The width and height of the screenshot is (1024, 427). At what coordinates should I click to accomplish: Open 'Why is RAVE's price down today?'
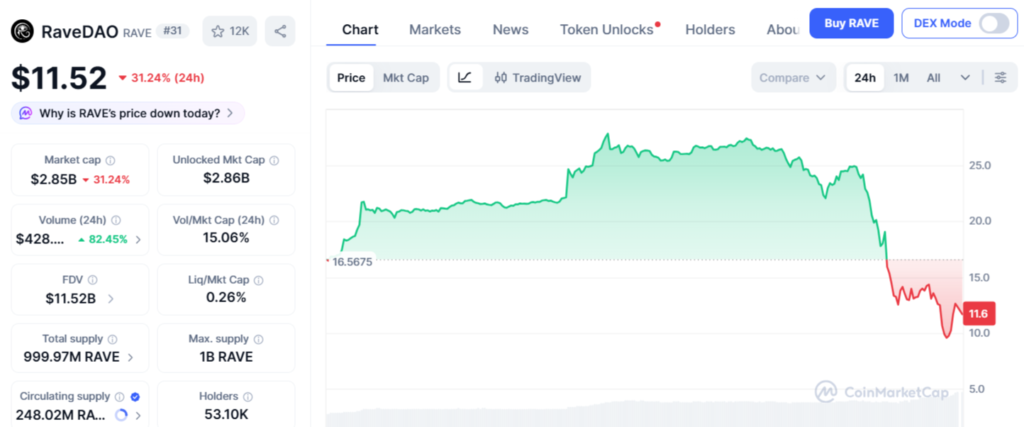(x=128, y=113)
